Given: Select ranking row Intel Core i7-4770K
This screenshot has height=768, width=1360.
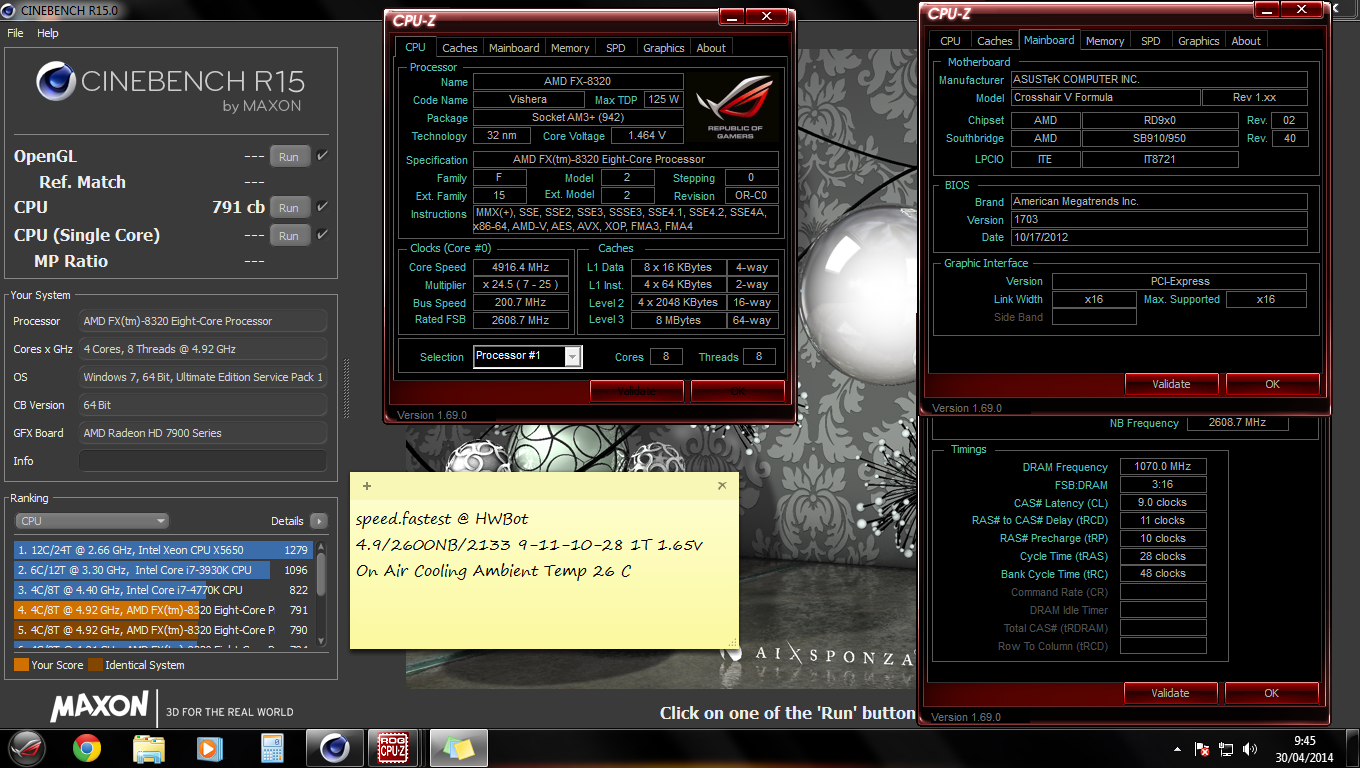Looking at the screenshot, I should point(164,590).
